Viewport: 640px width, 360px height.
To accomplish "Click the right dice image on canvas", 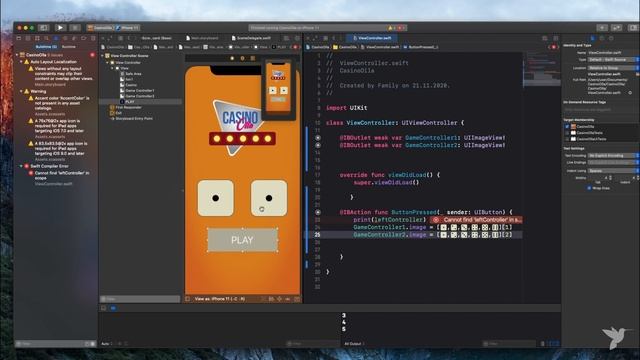I will pyautogui.click(x=269, y=198).
